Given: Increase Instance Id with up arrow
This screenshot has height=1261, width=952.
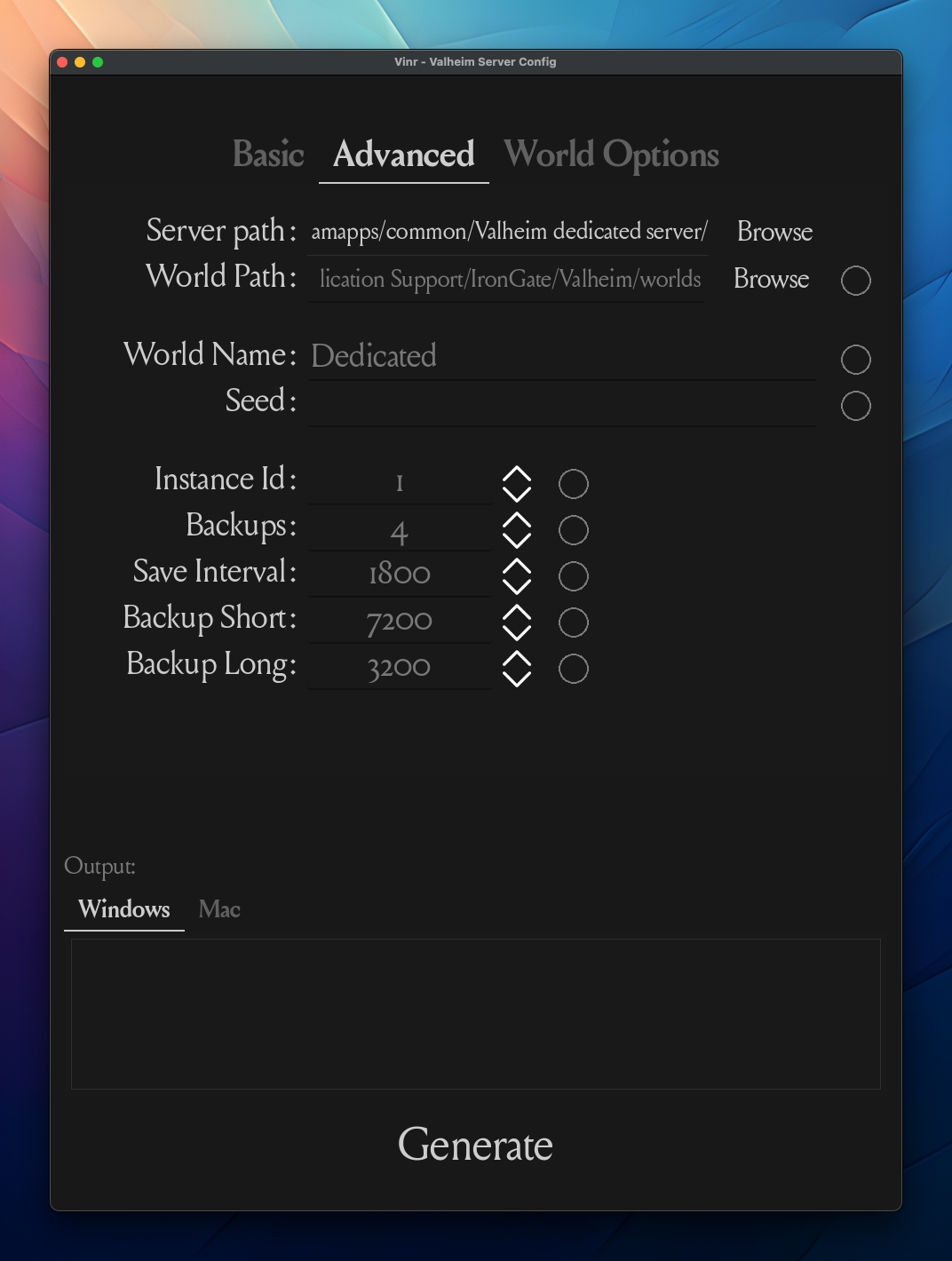Looking at the screenshot, I should [x=517, y=474].
